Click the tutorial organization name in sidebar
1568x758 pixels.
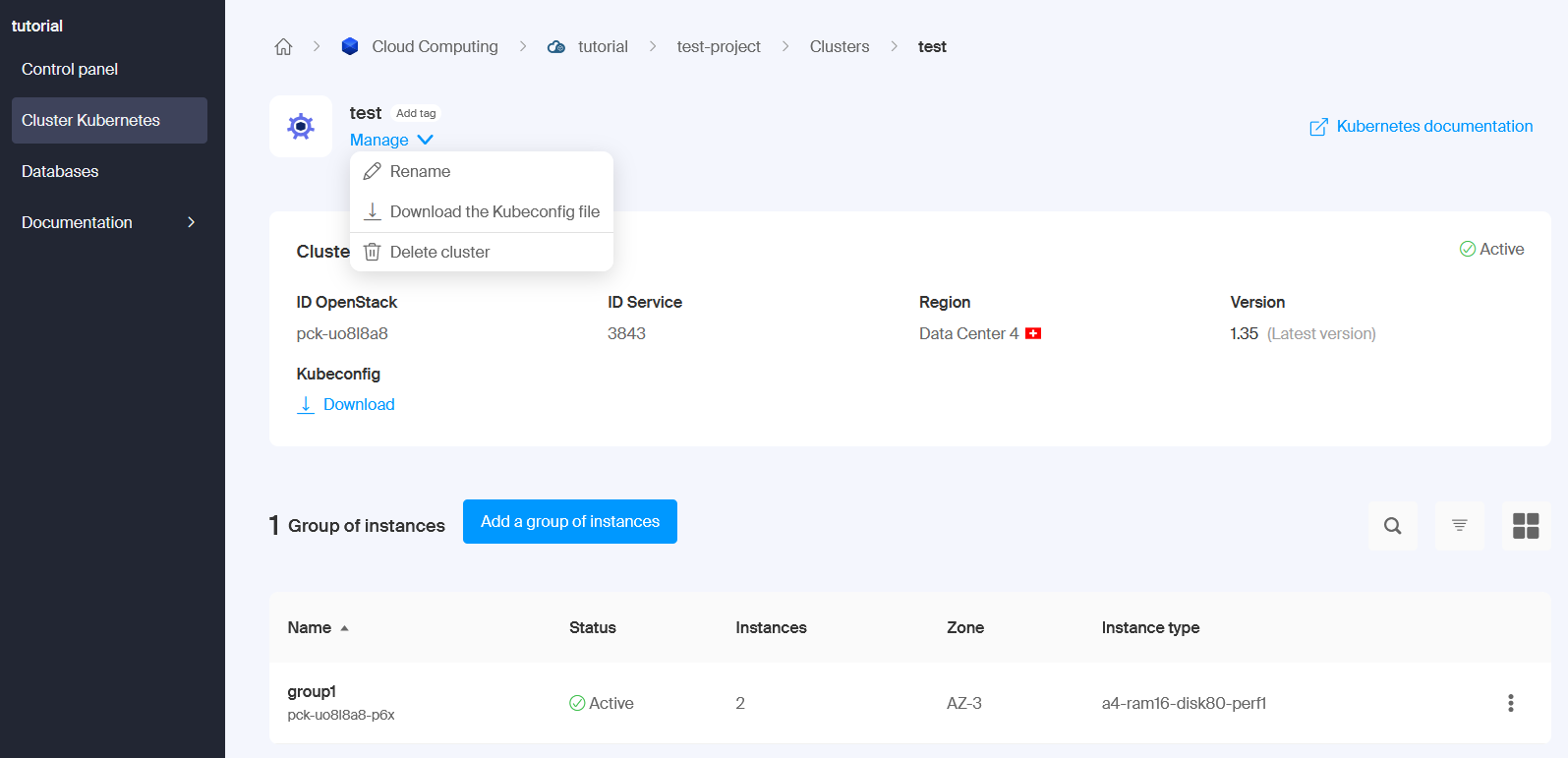tap(37, 26)
